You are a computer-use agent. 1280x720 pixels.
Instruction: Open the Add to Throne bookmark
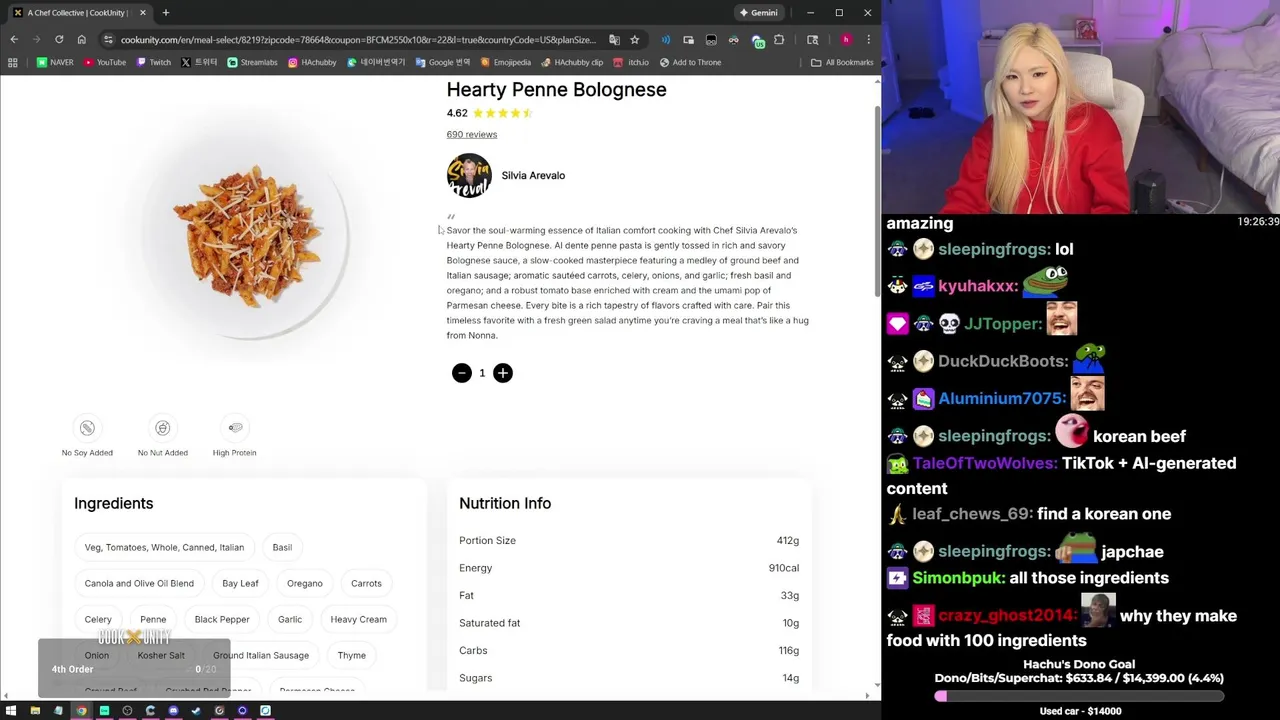(x=689, y=62)
